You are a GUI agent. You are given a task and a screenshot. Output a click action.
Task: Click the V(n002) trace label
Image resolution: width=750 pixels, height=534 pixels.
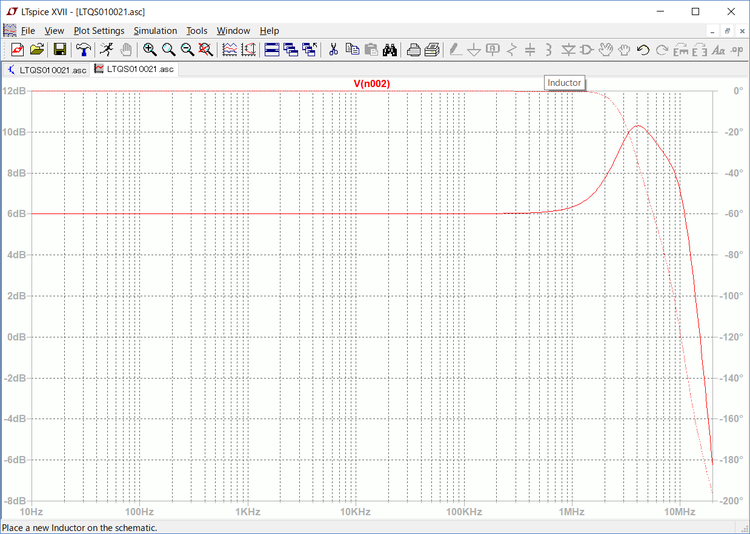click(x=371, y=84)
